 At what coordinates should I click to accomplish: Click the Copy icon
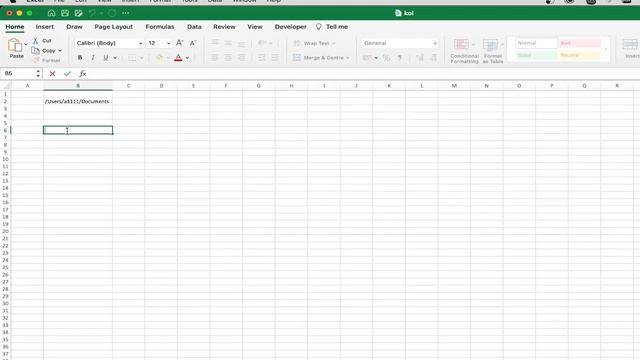[36, 51]
